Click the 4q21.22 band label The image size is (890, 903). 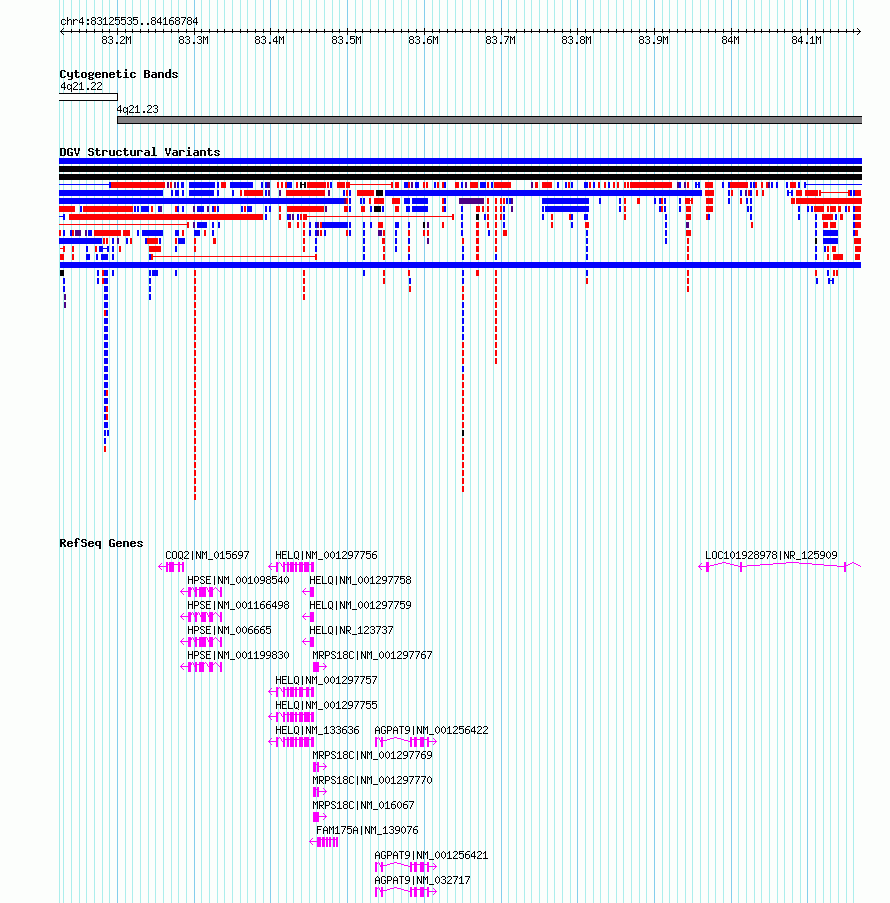81,86
